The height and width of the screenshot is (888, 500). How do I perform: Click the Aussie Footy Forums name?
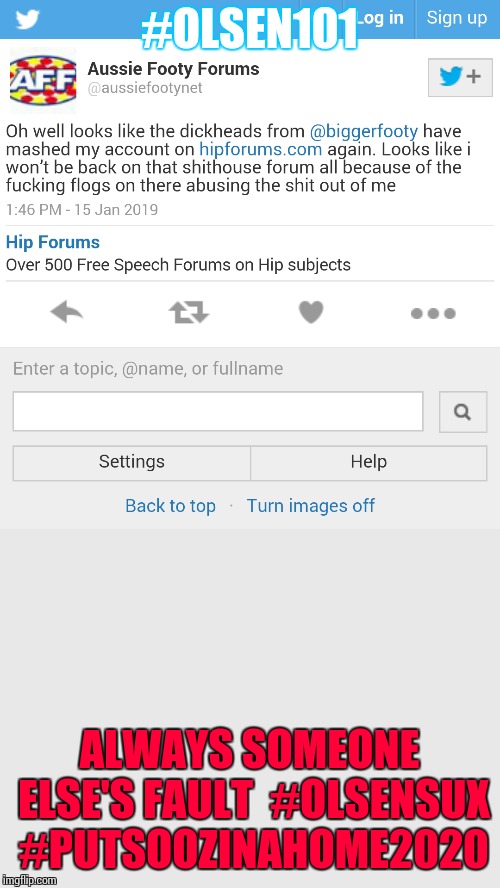click(x=173, y=69)
